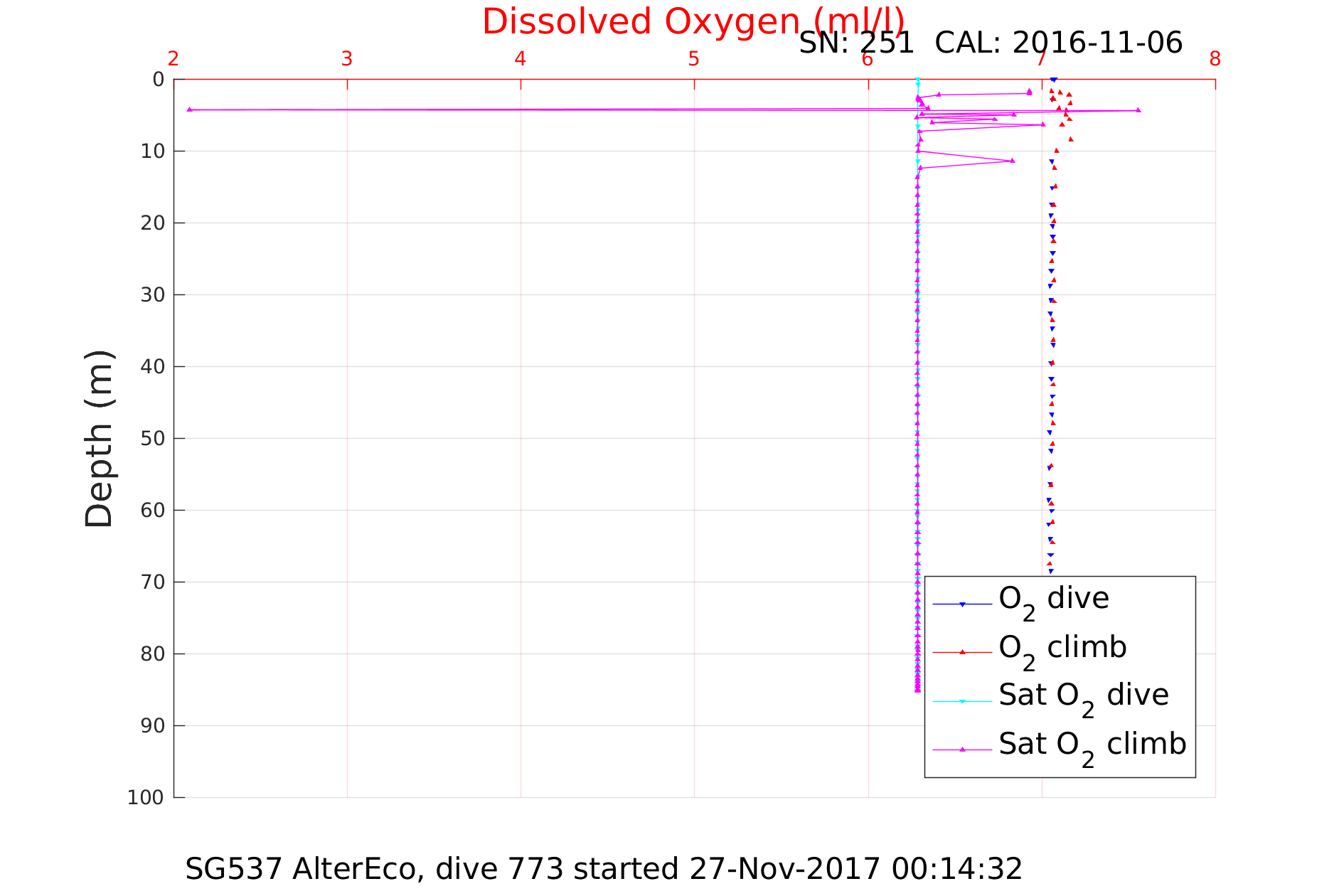Image resolution: width=1344 pixels, height=896 pixels.
Task: Click the 'SN: 251 CAL: 2016-11-06' annotation
Action: (991, 43)
